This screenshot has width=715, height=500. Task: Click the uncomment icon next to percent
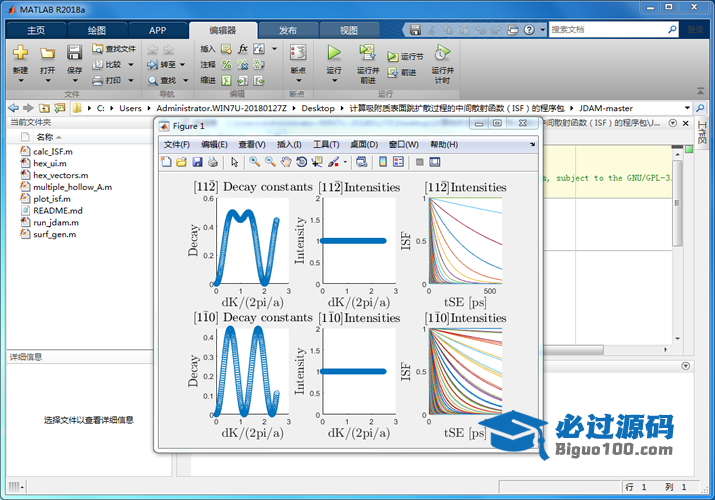[x=243, y=65]
